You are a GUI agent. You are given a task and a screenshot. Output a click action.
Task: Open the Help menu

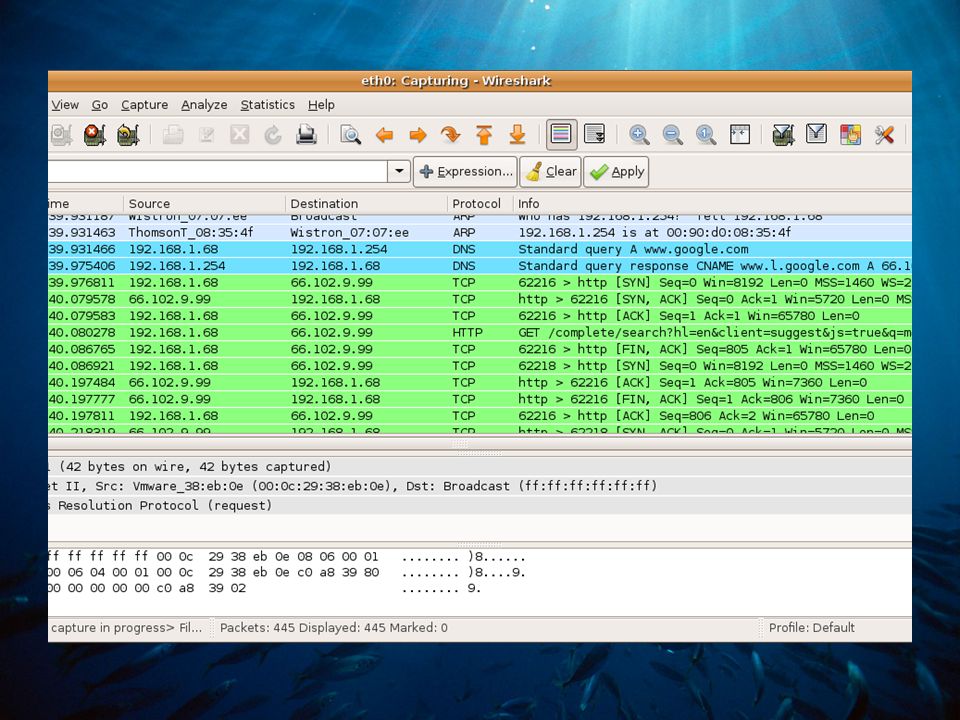point(321,105)
